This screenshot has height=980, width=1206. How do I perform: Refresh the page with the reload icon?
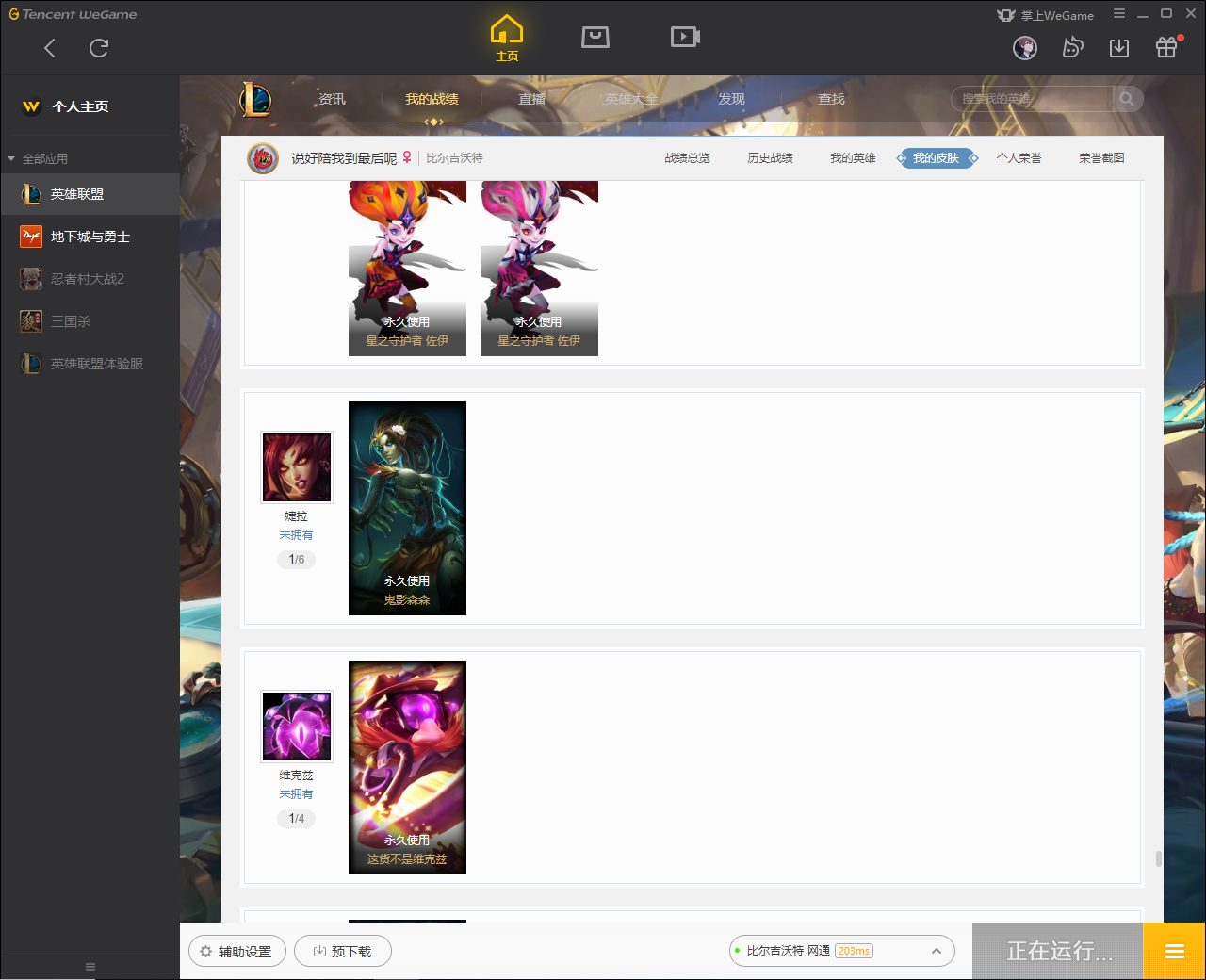(x=99, y=48)
